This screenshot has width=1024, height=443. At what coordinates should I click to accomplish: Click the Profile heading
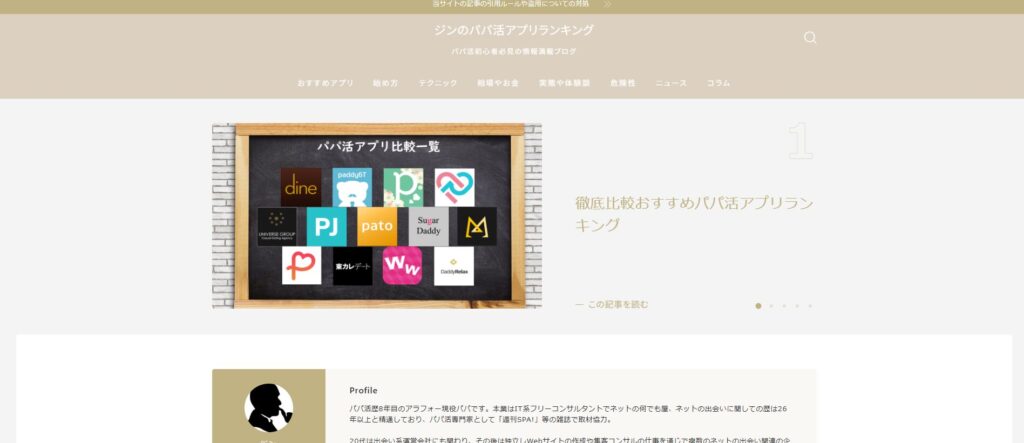pyautogui.click(x=363, y=390)
